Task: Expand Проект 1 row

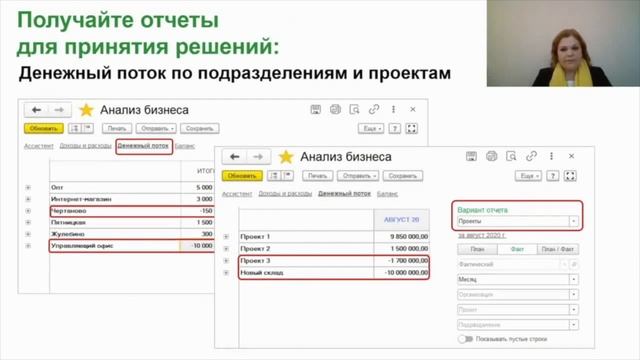Action: tap(226, 237)
